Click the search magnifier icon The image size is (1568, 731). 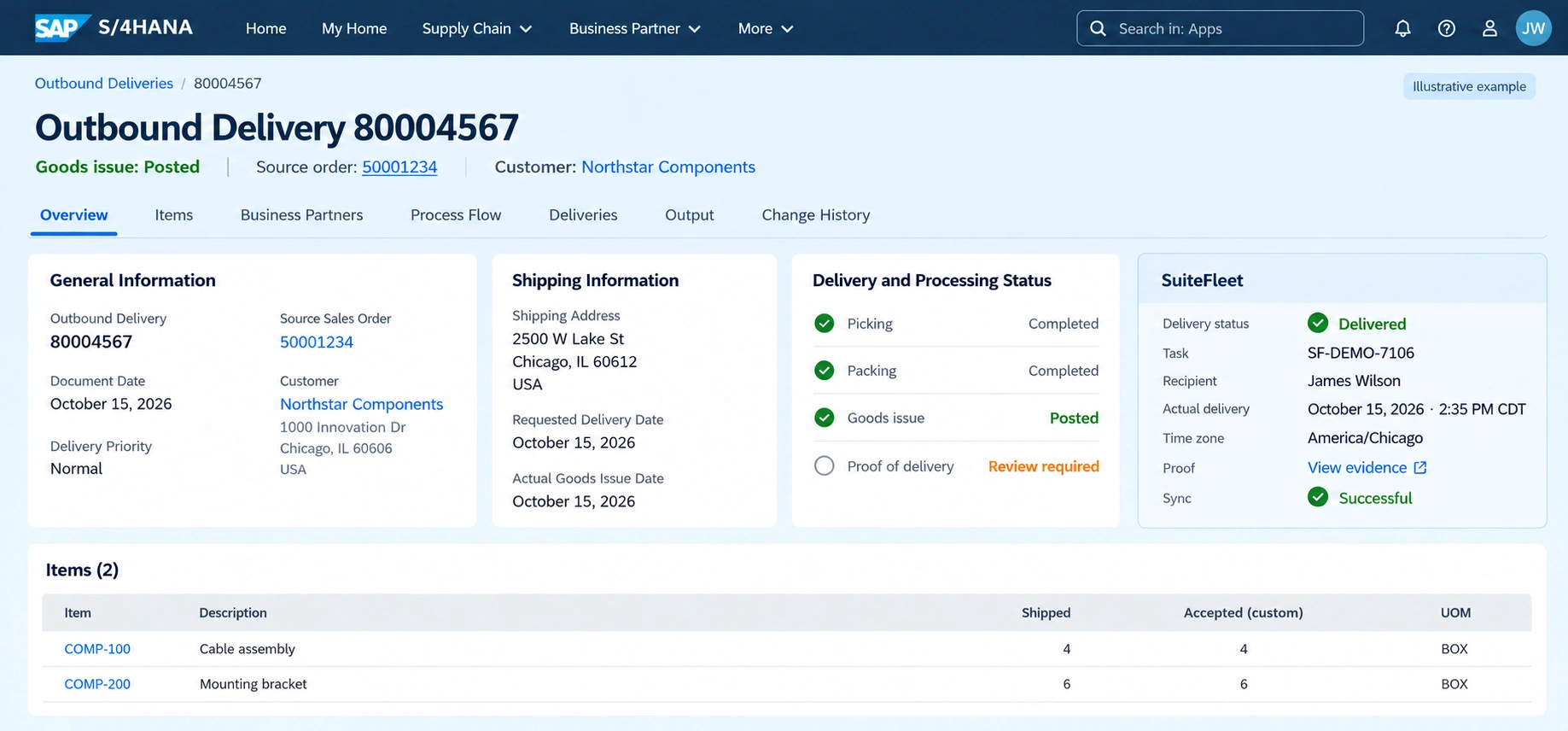click(x=1099, y=28)
